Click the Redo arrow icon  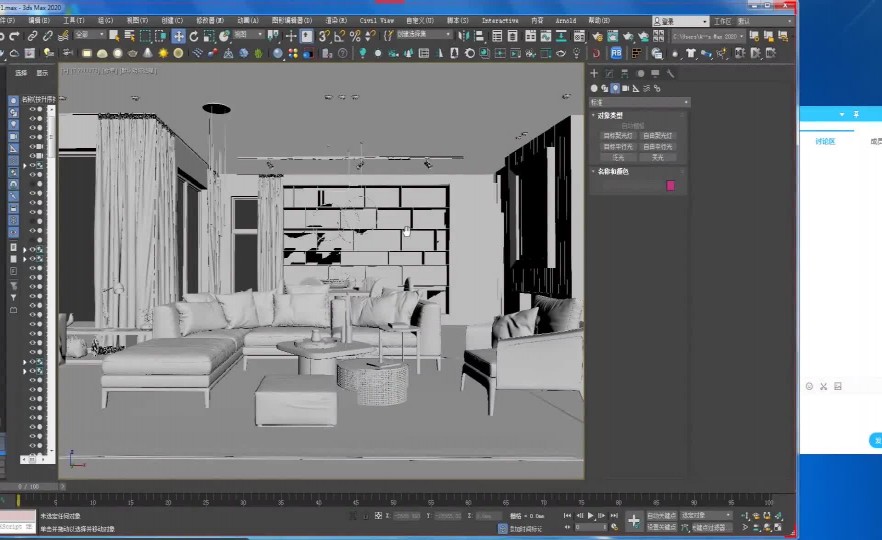[15, 37]
